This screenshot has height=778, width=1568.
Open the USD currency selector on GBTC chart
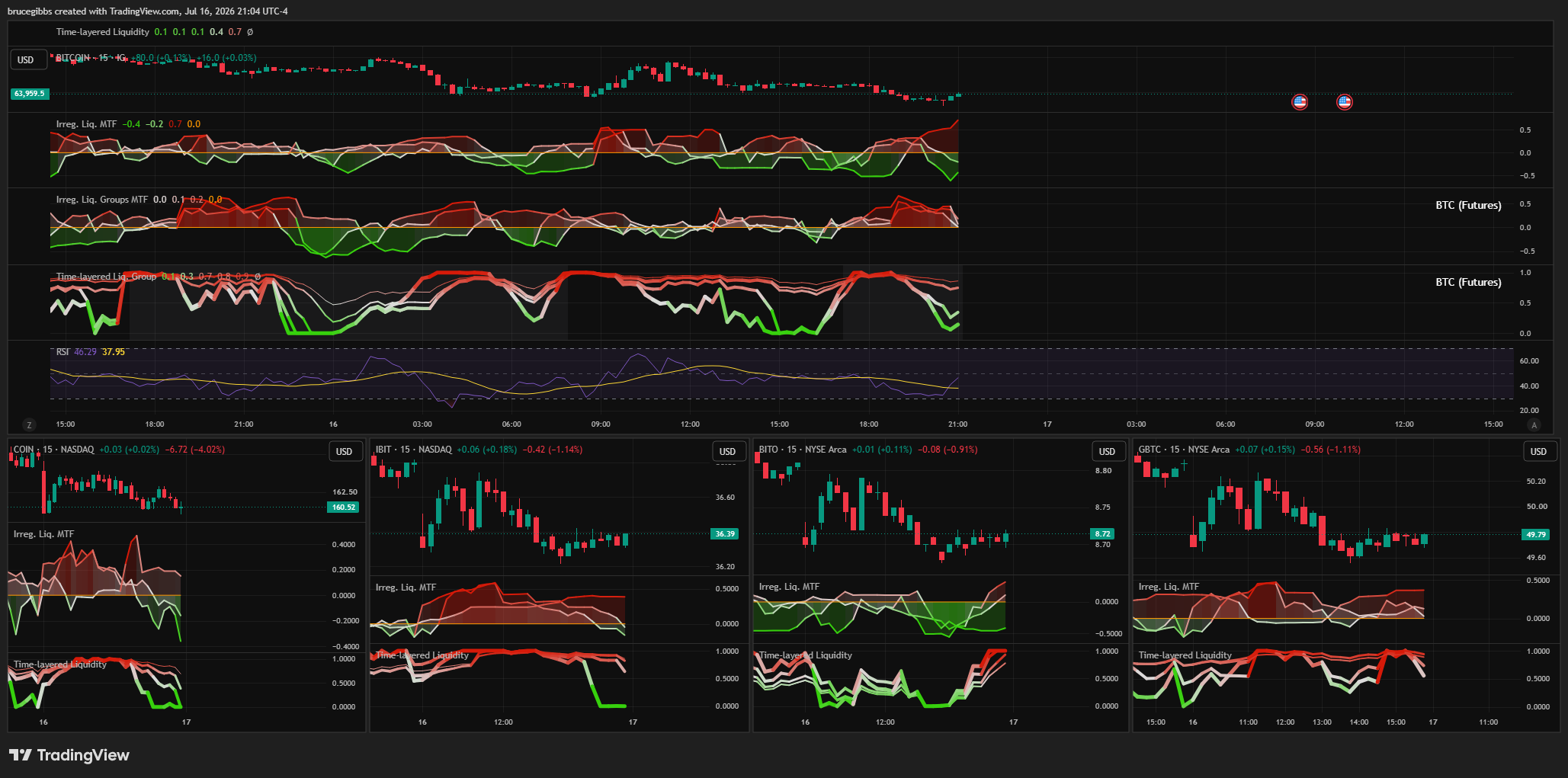point(1538,451)
